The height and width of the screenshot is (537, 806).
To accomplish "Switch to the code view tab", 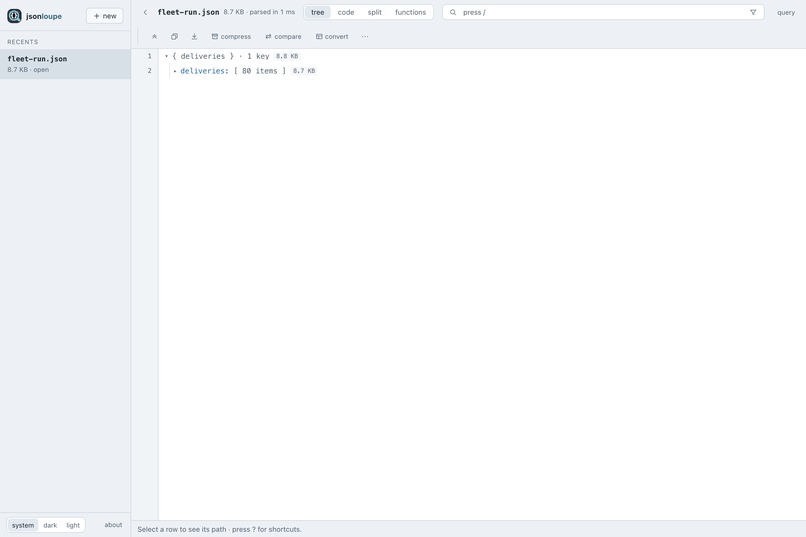I will coord(346,12).
